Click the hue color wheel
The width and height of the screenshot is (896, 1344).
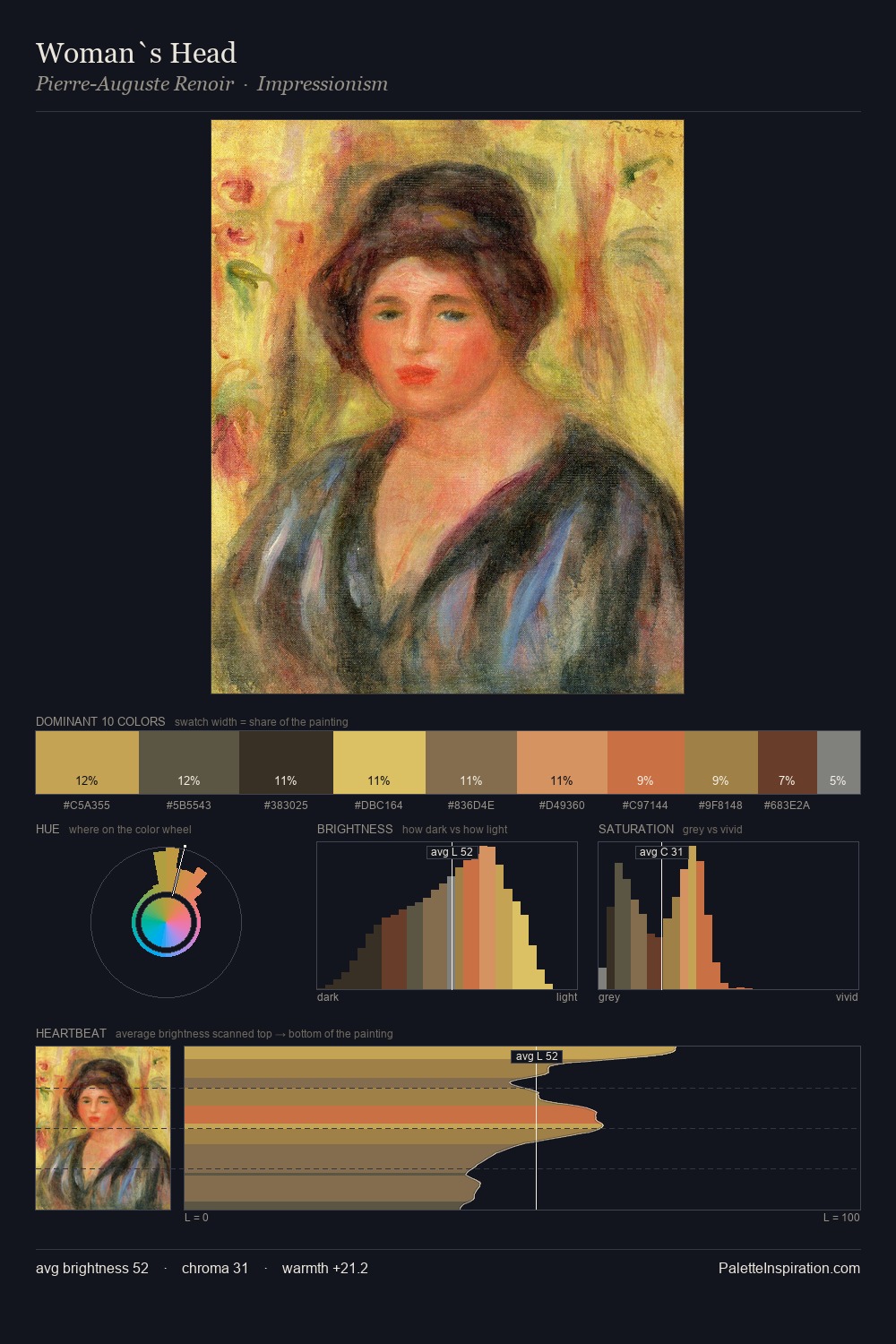coord(166,922)
